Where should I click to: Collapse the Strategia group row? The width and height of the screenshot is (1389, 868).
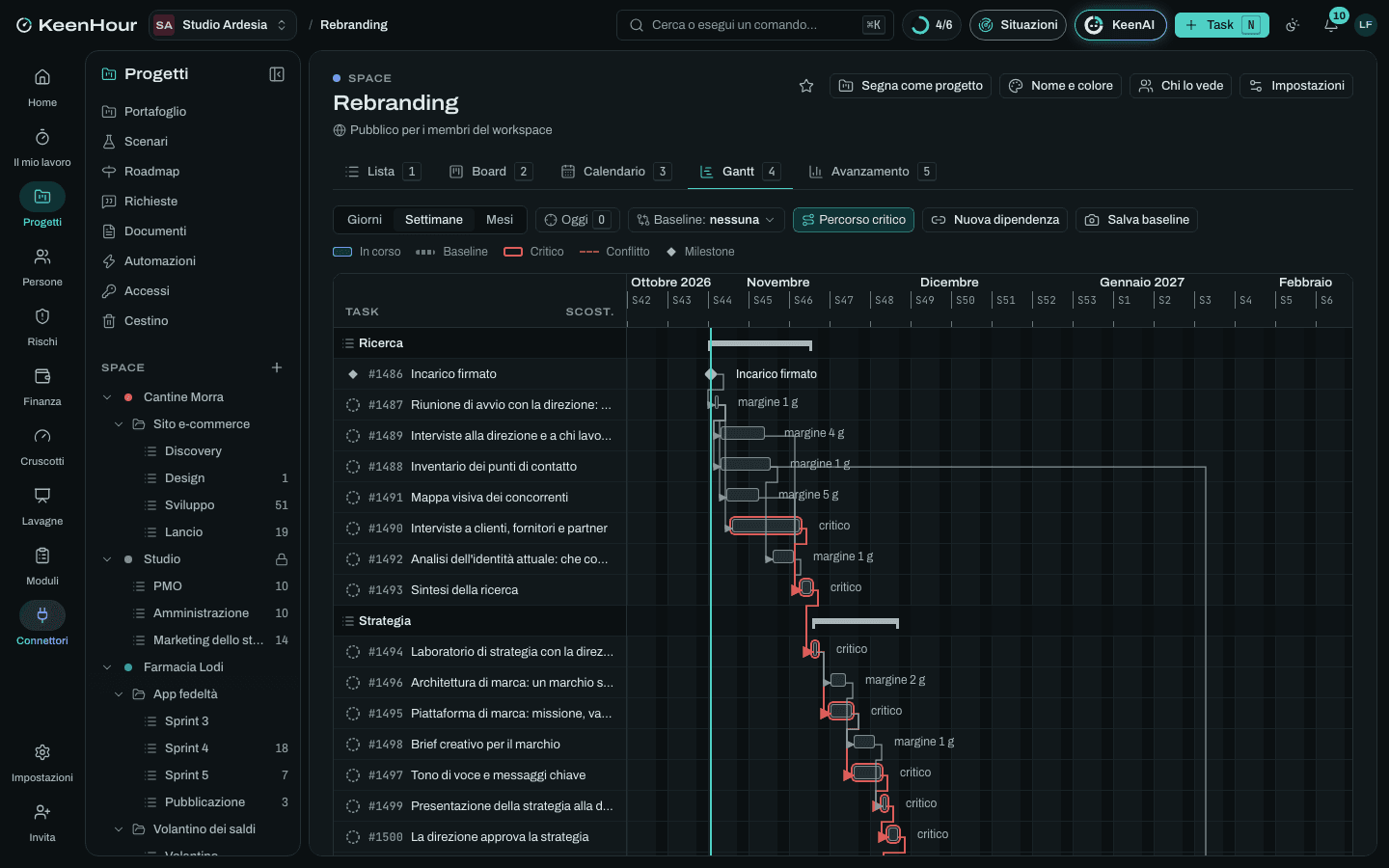(x=349, y=621)
